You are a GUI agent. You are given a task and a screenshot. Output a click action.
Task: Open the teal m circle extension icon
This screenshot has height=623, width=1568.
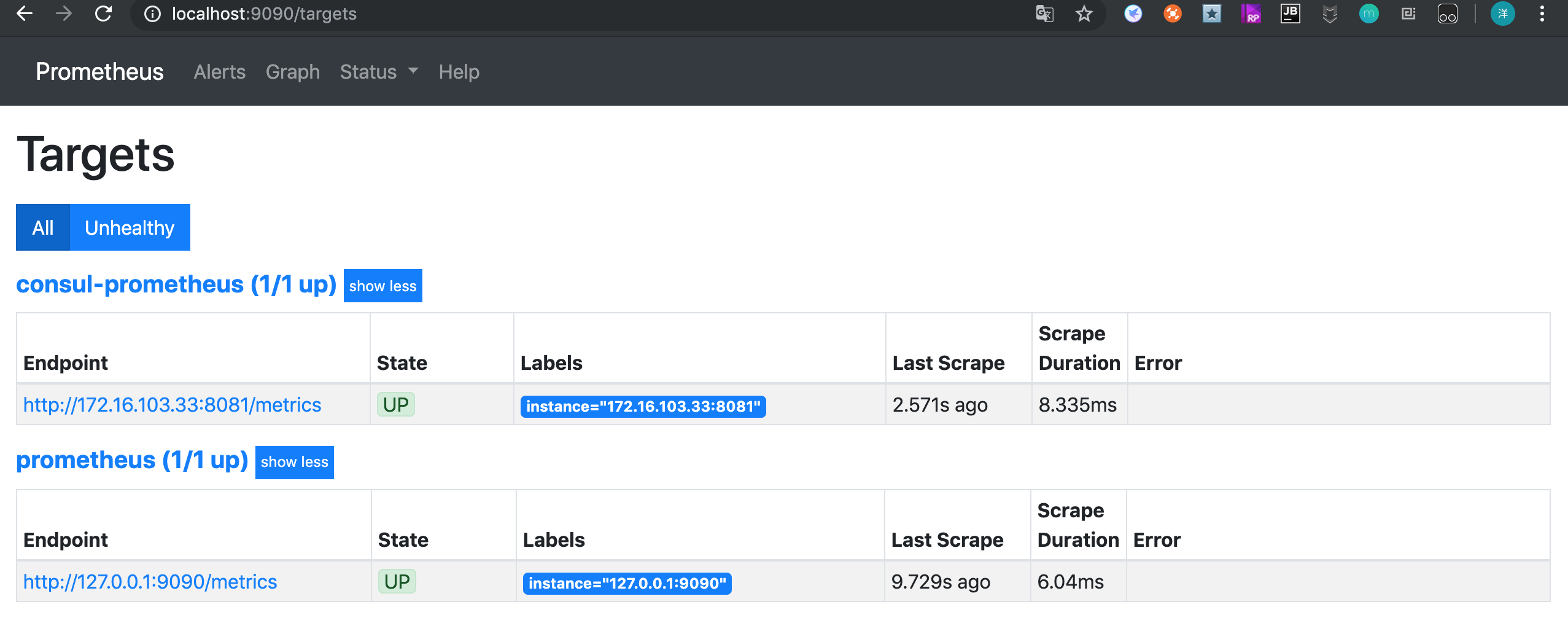coord(1369,14)
